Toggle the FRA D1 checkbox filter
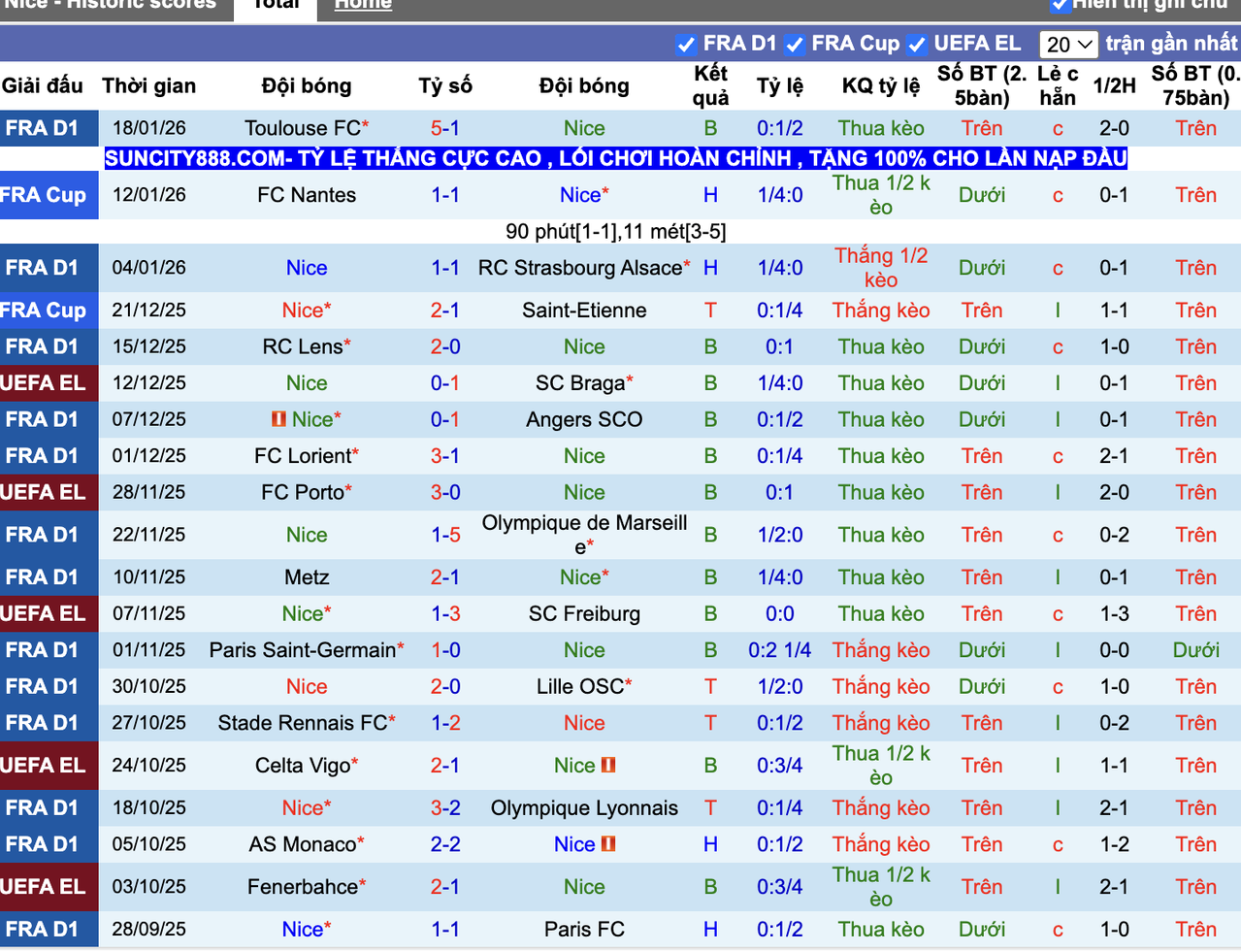Image resolution: width=1241 pixels, height=952 pixels. tap(686, 45)
